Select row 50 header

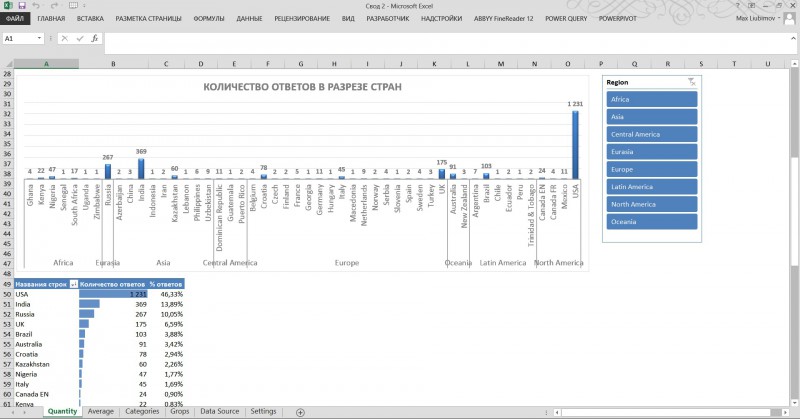point(7,294)
